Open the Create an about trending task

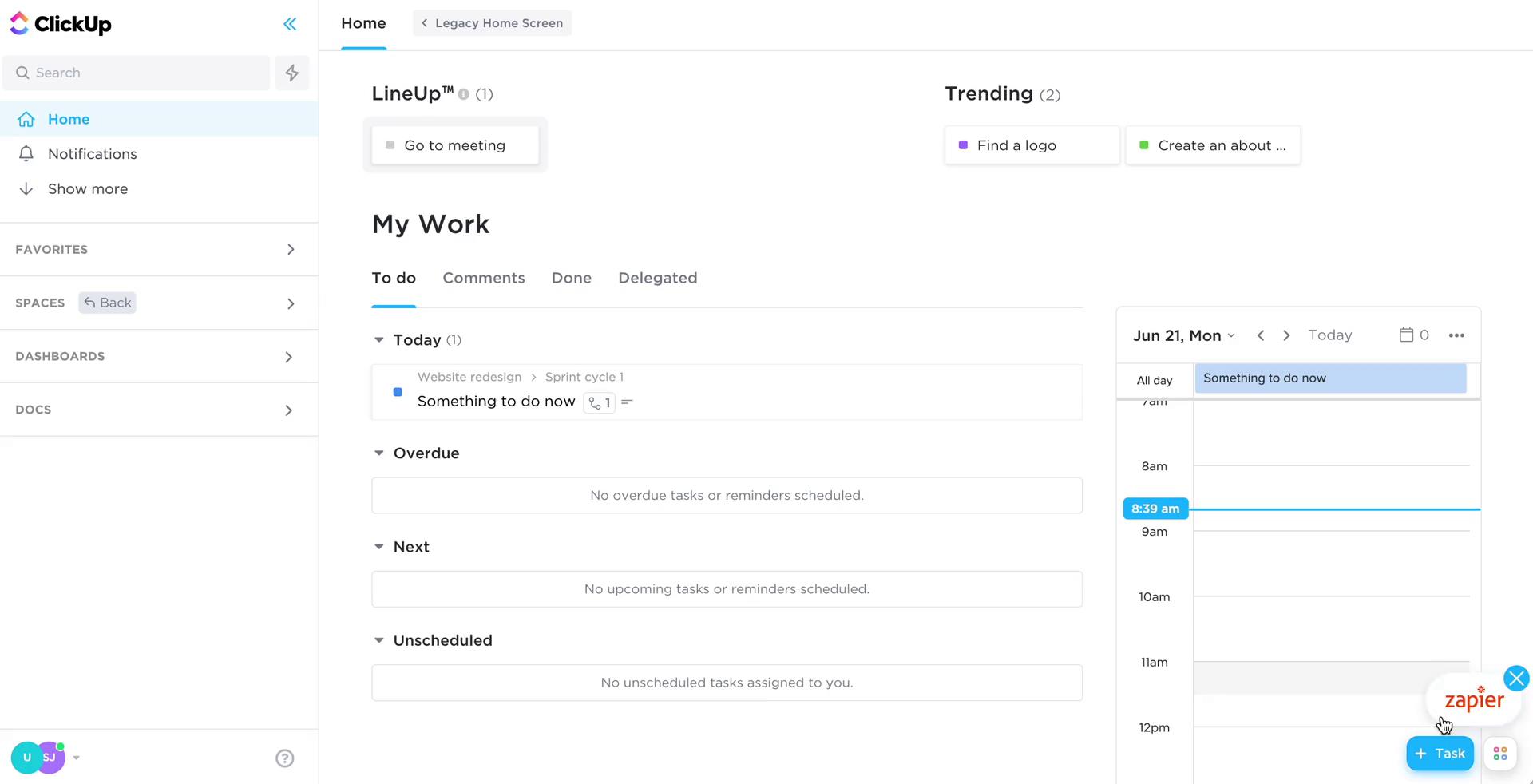1213,145
